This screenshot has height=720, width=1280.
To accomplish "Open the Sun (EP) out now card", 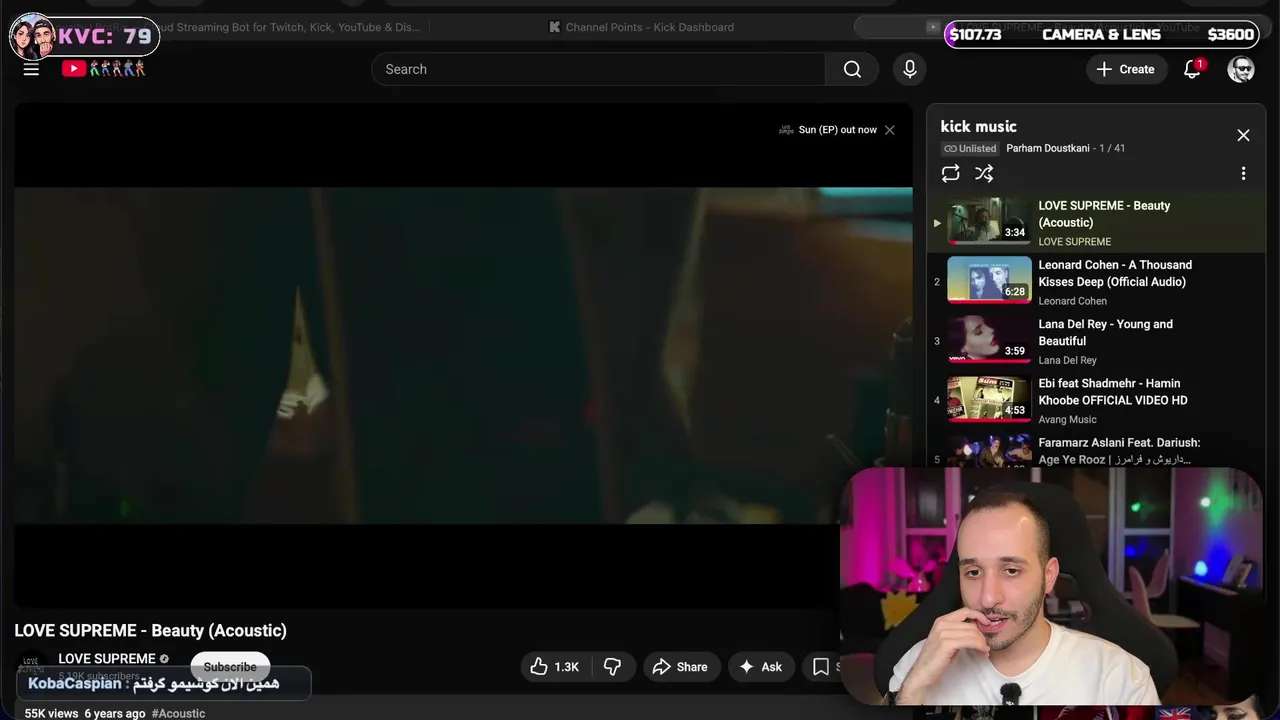I will (x=828, y=130).
